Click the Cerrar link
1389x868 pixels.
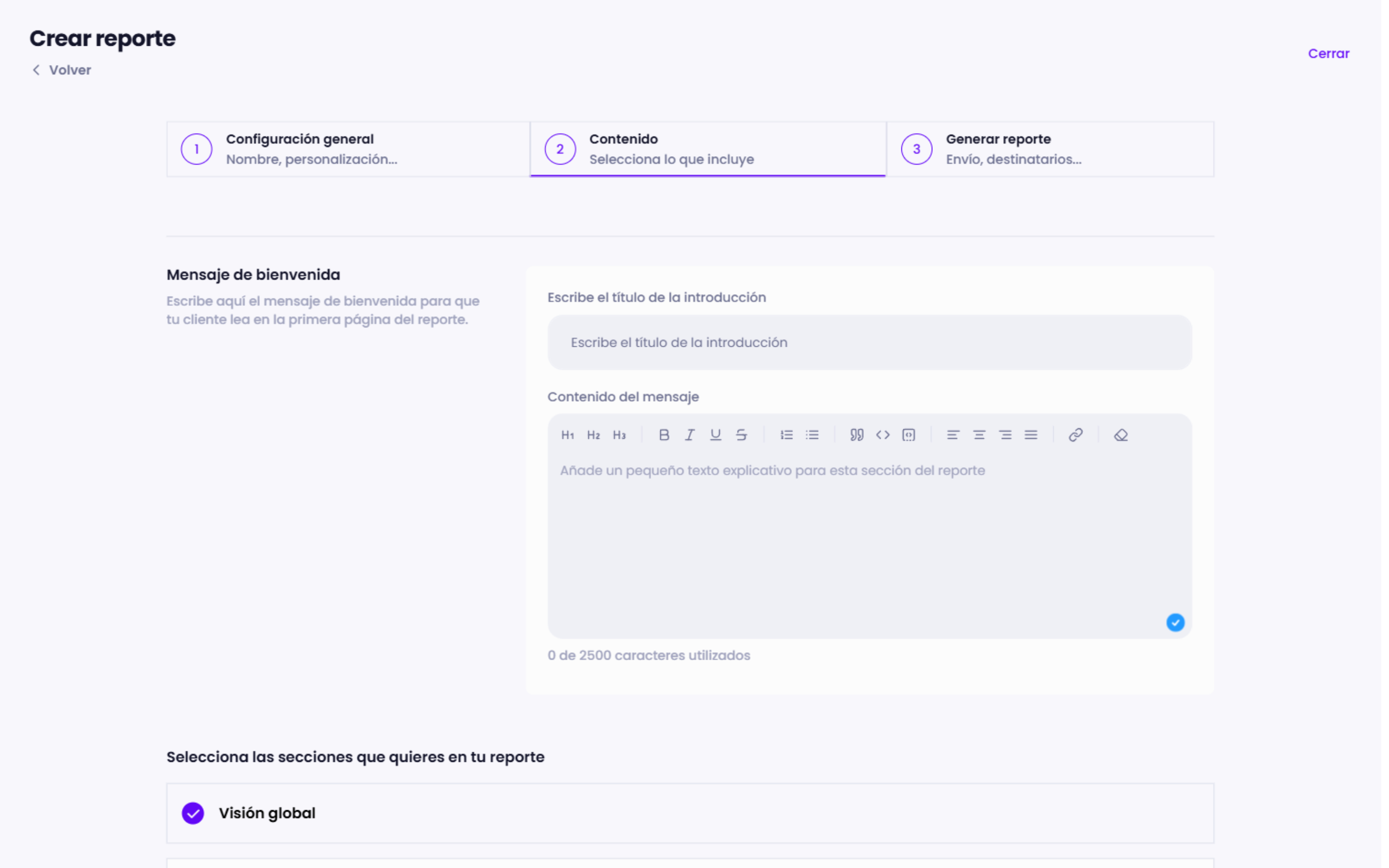point(1328,54)
